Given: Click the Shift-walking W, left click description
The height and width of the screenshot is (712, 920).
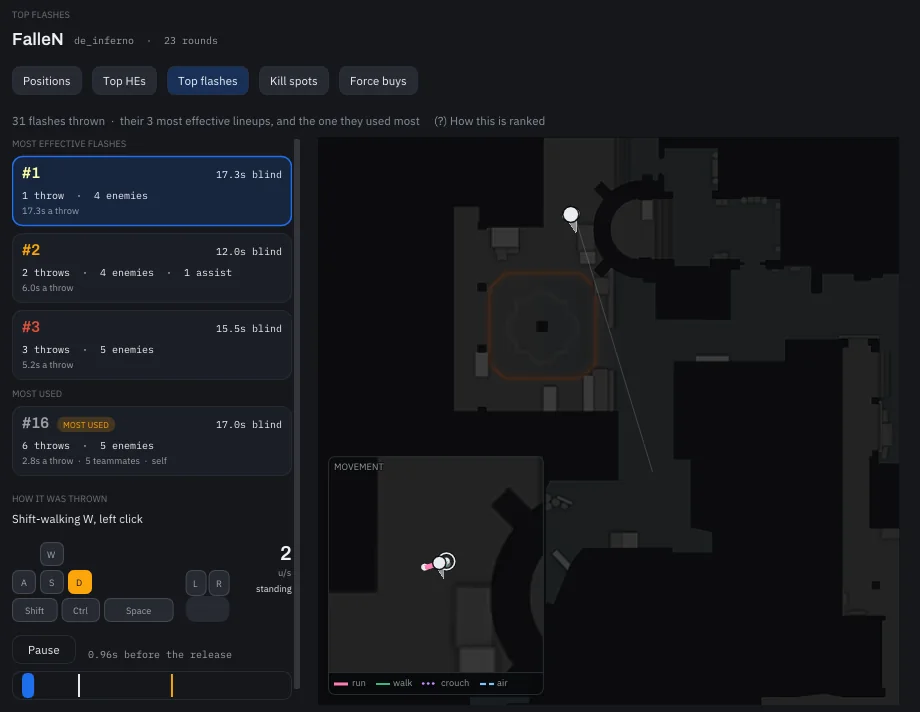Looking at the screenshot, I should point(77,519).
